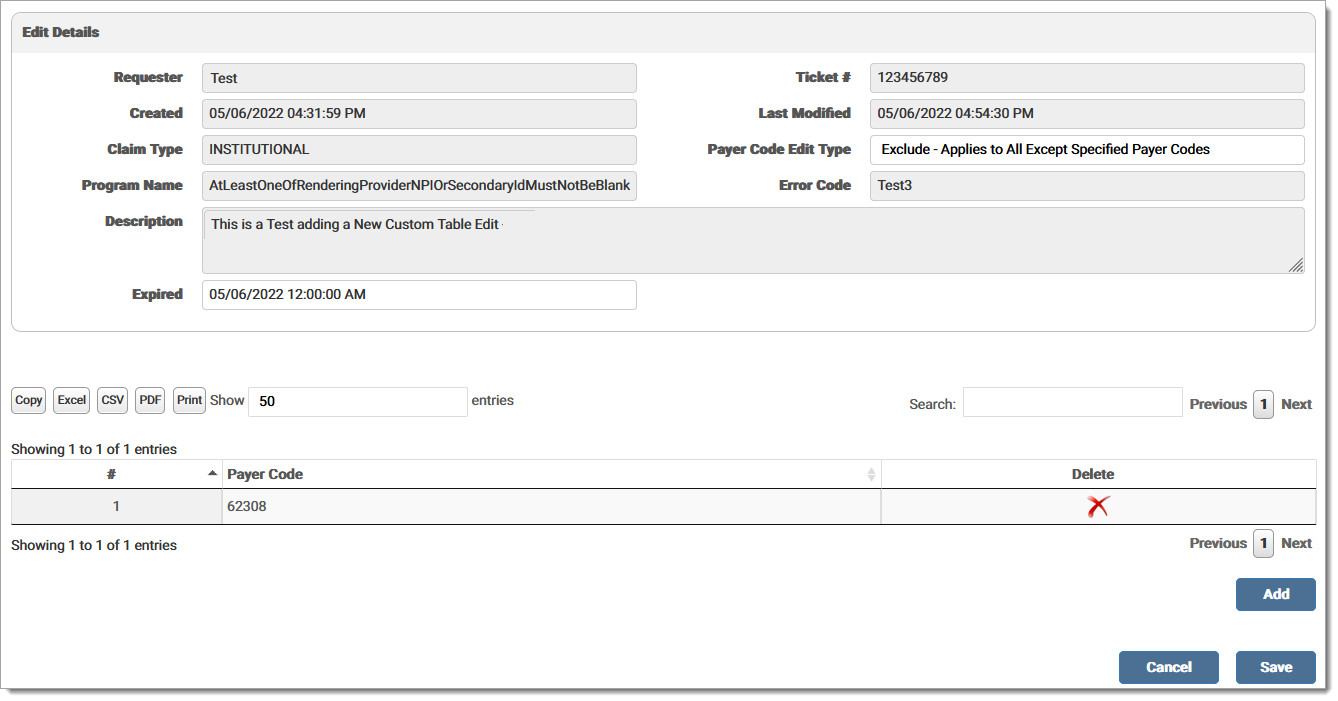Print the payer code table
This screenshot has width=1338, height=701.
(x=189, y=400)
